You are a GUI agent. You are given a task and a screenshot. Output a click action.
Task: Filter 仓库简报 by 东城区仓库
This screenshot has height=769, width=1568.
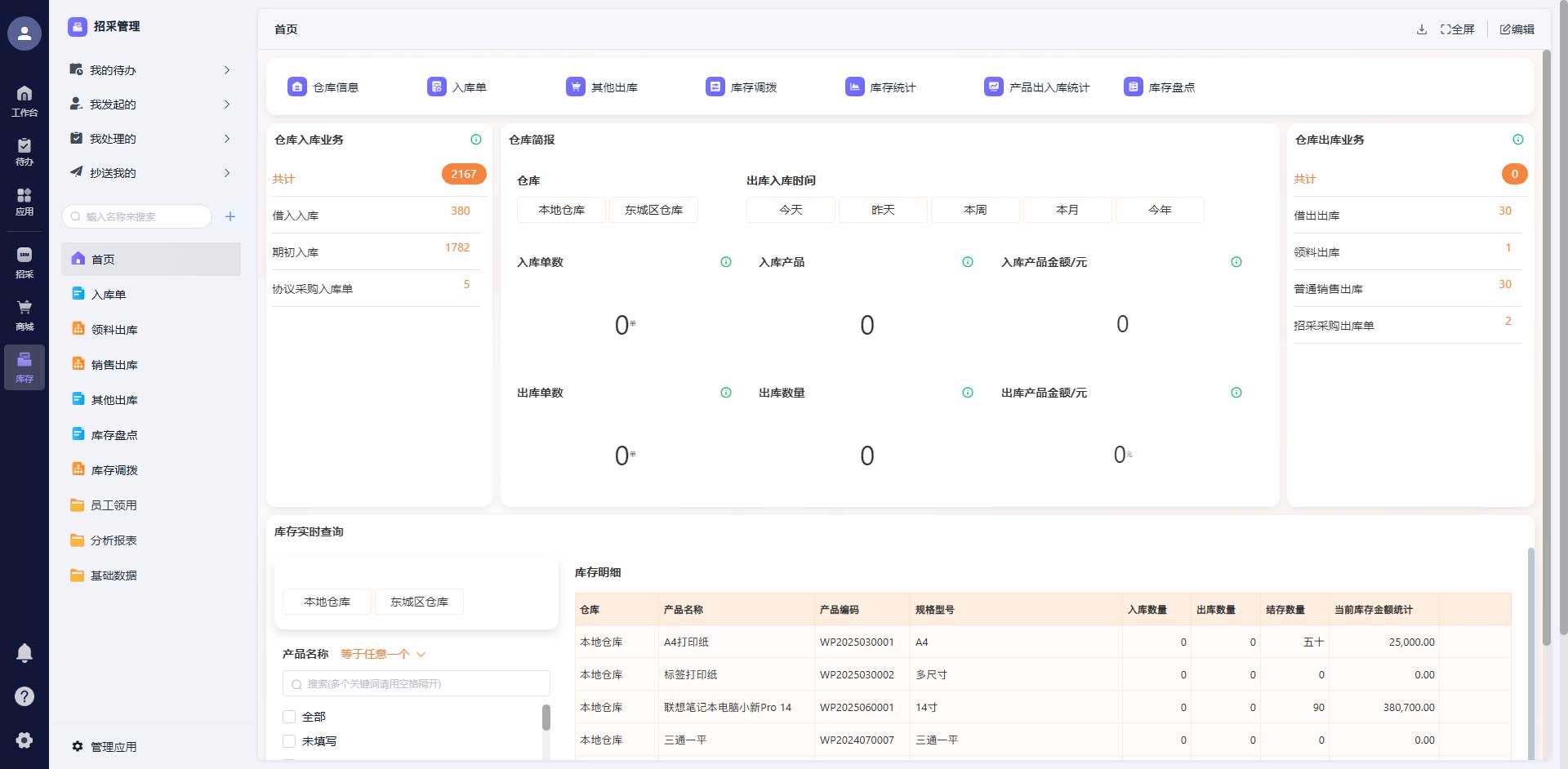(653, 210)
